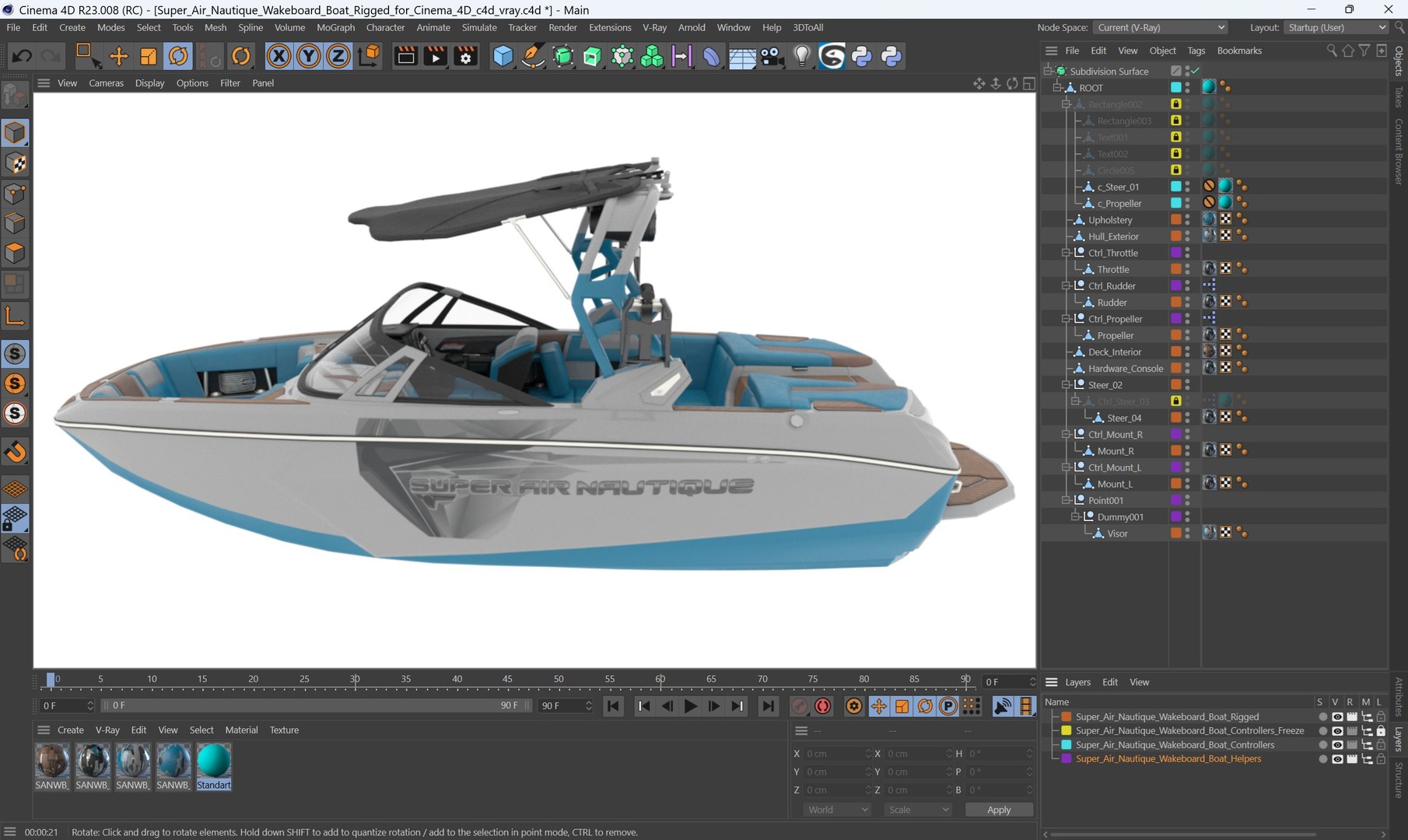Select the Scale tool

(x=148, y=56)
